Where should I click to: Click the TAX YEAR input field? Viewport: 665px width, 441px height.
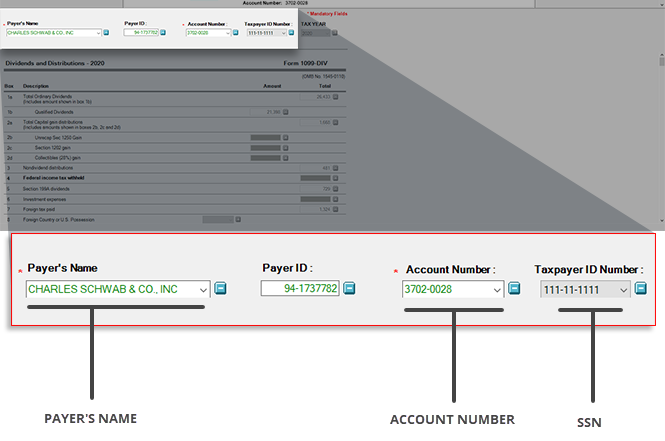pos(315,33)
